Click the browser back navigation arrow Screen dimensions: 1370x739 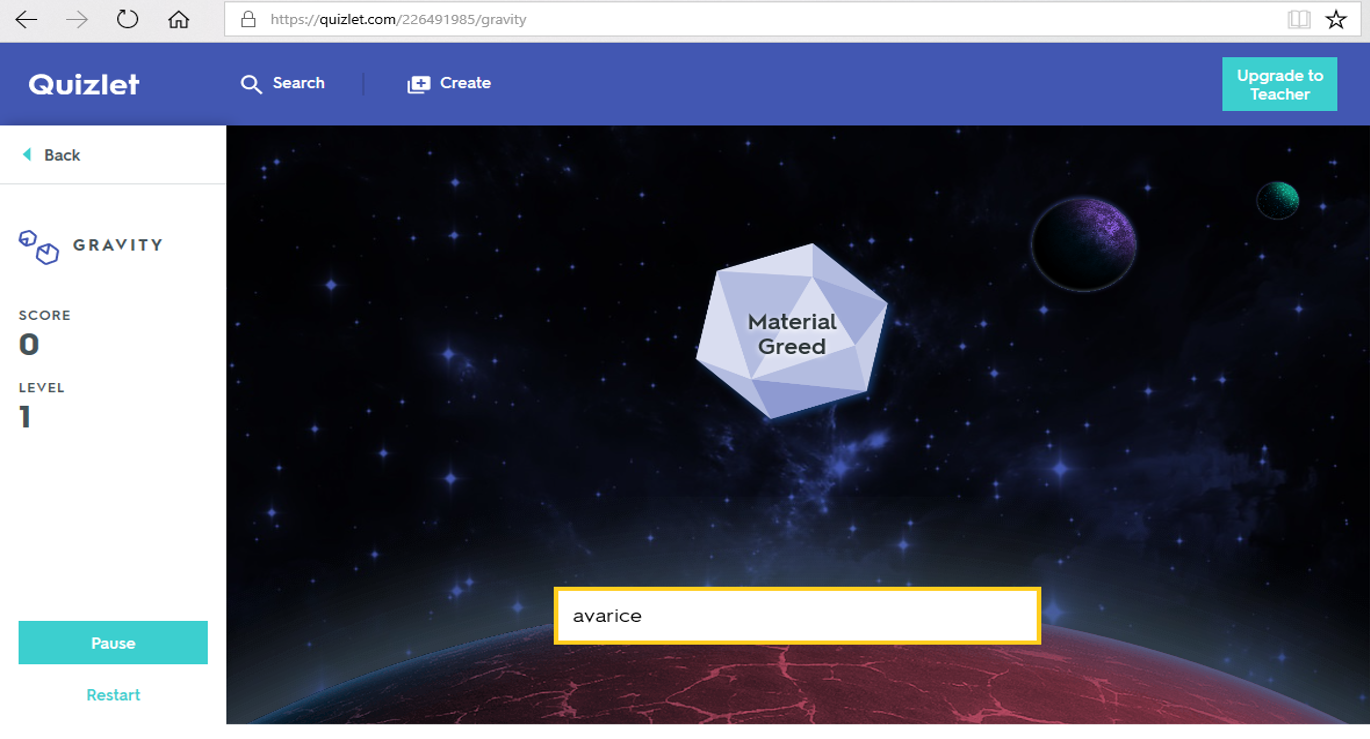click(x=27, y=18)
